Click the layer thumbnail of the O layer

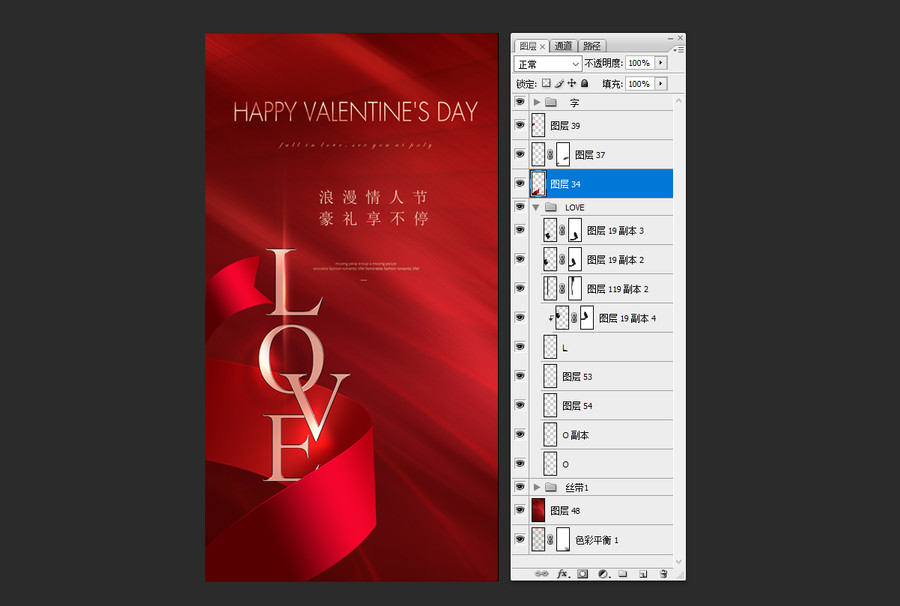(550, 464)
